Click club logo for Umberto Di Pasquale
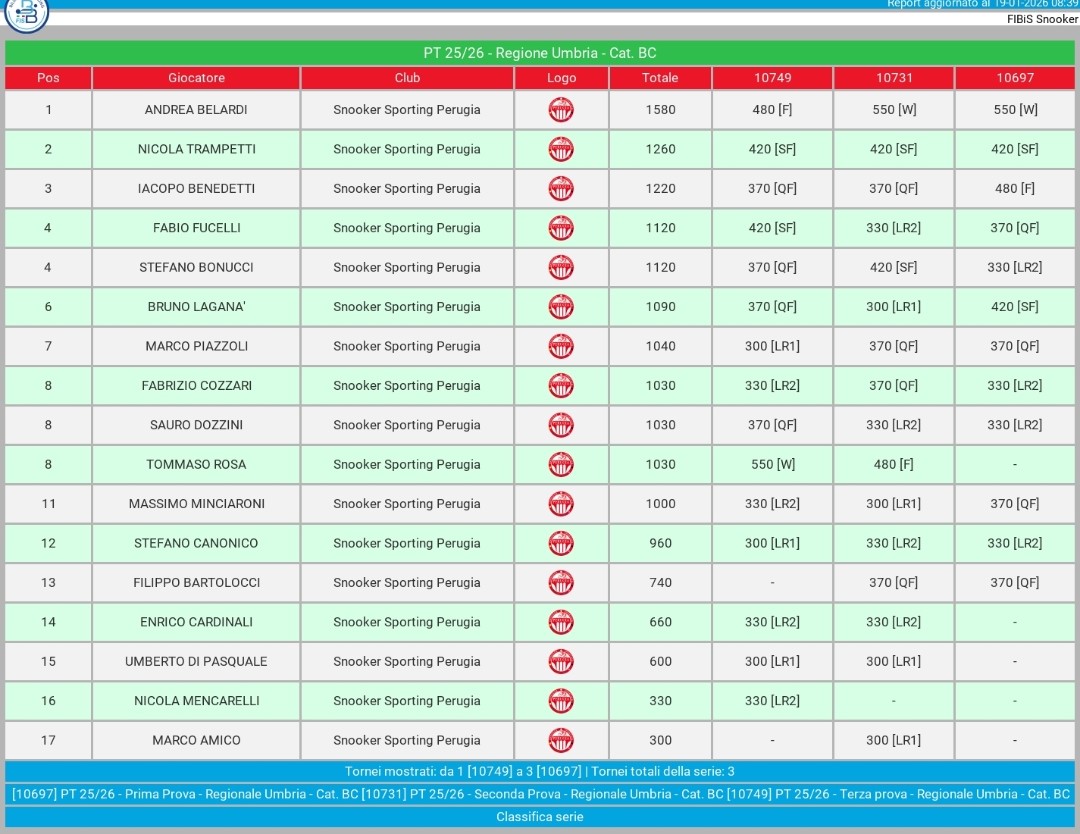The width and height of the screenshot is (1080, 834). click(x=561, y=661)
